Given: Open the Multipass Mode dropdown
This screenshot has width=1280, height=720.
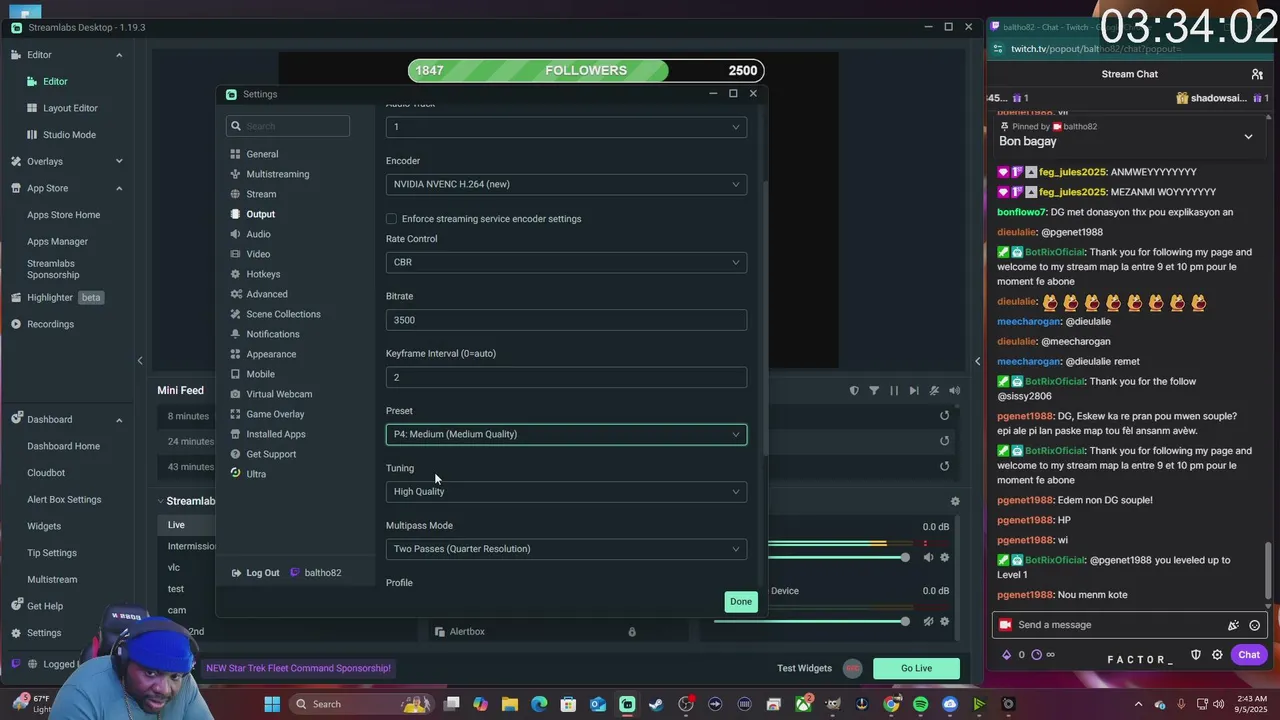Looking at the screenshot, I should coord(566,549).
